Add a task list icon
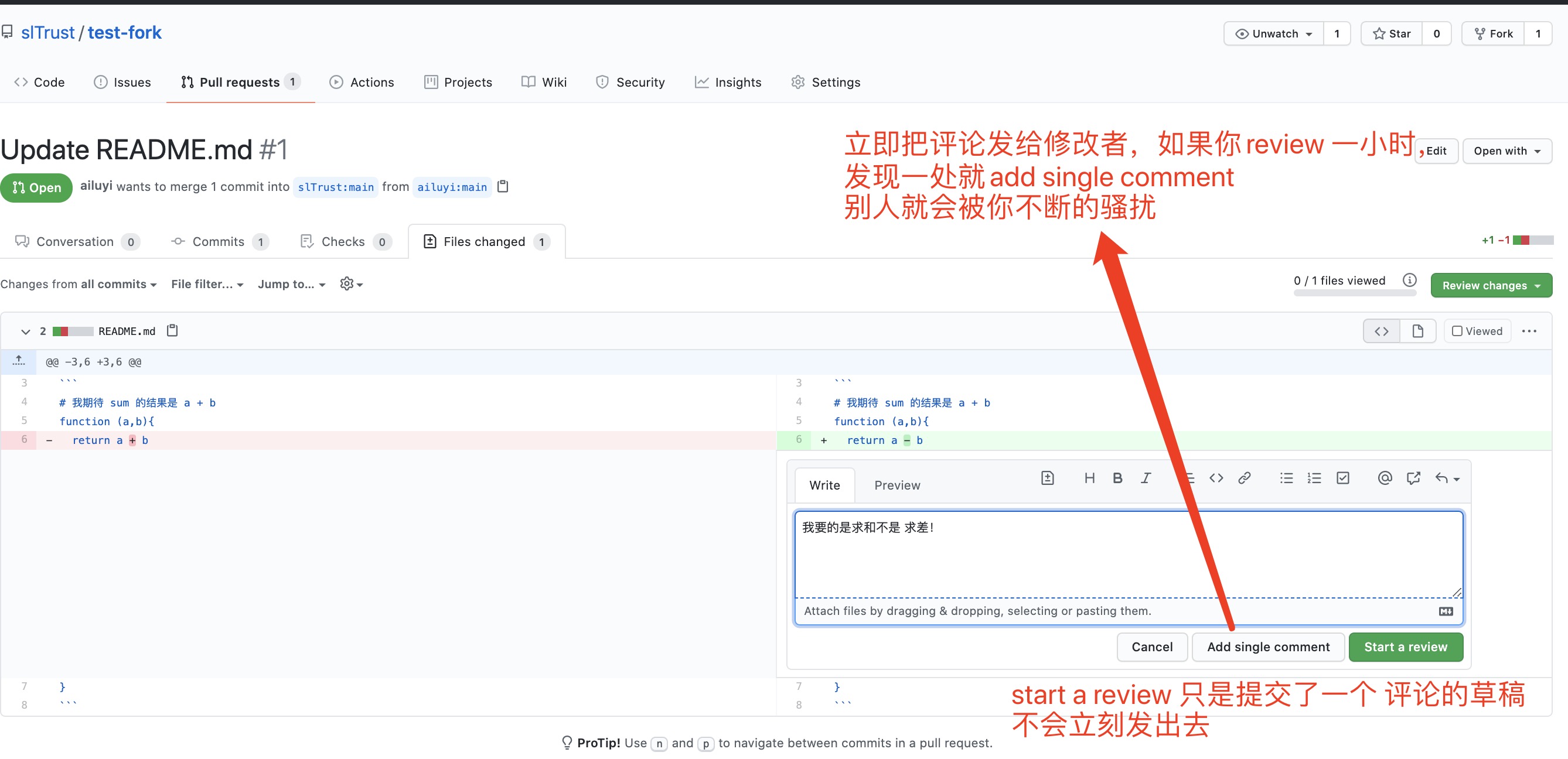Image resolution: width=1568 pixels, height=759 pixels. click(1343, 478)
